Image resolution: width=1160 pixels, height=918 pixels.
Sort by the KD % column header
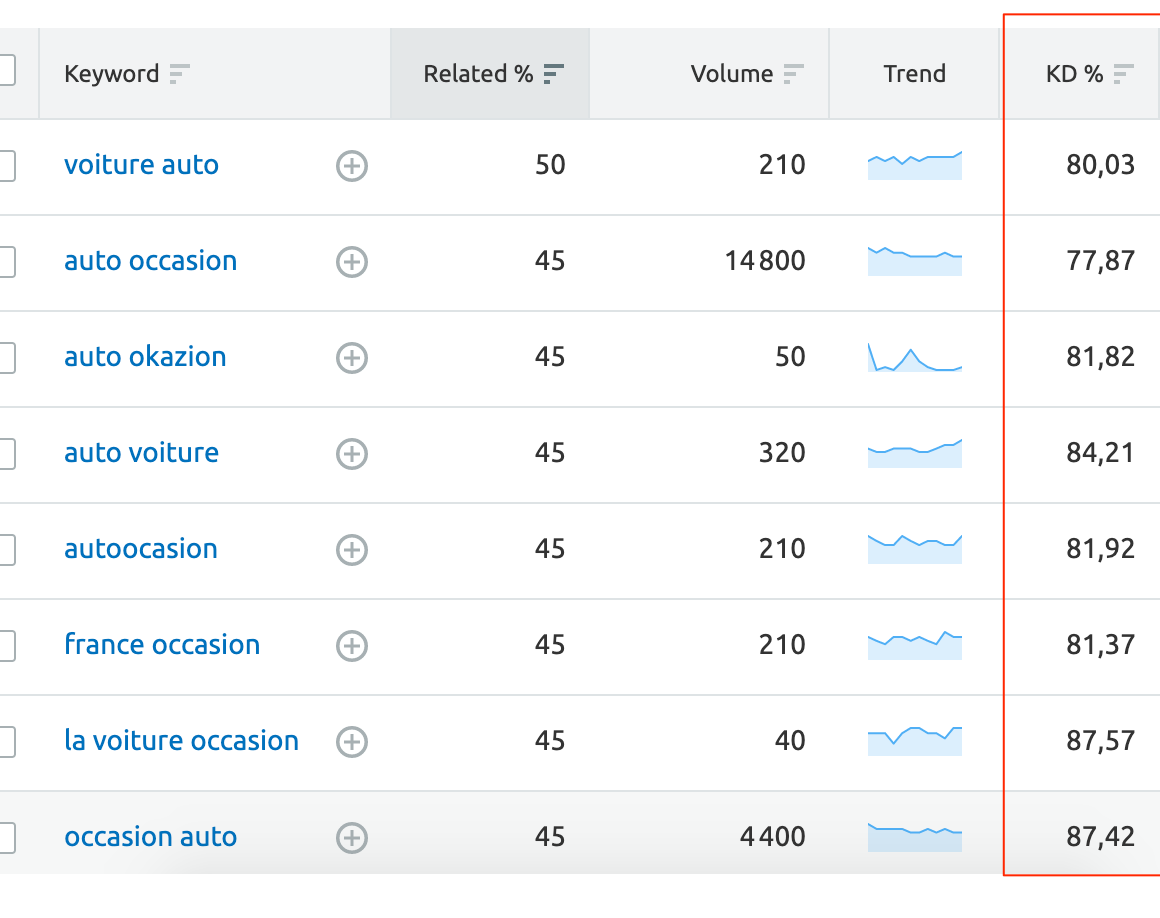pos(1124,74)
